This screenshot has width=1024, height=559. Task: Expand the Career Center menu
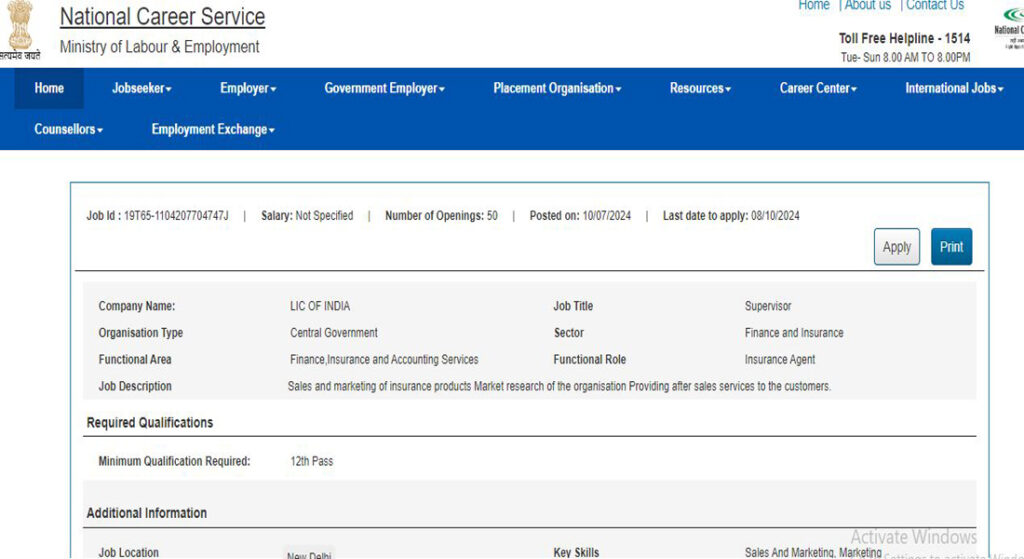click(818, 88)
